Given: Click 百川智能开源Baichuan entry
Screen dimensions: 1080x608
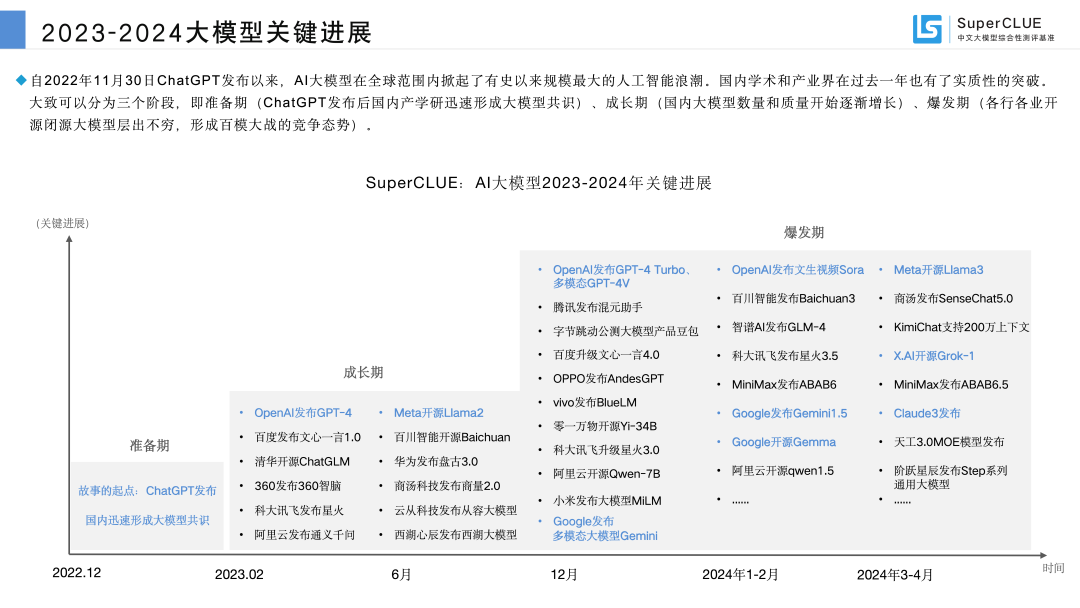Looking at the screenshot, I should 453,437.
